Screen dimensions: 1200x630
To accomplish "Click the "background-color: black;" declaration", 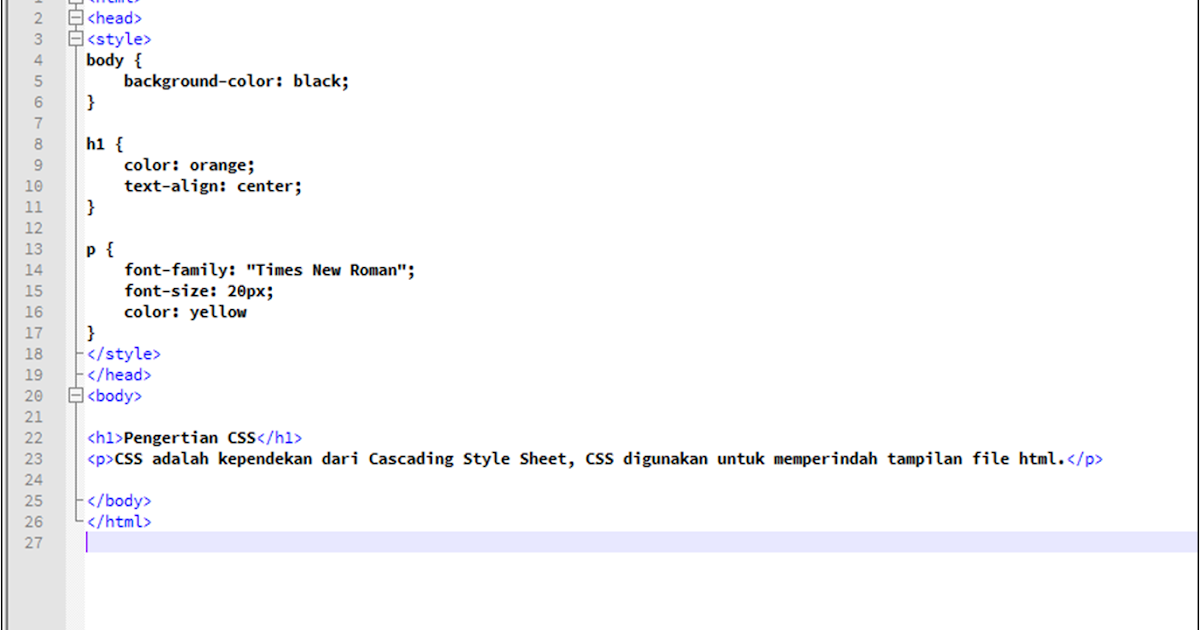I will [x=237, y=81].
